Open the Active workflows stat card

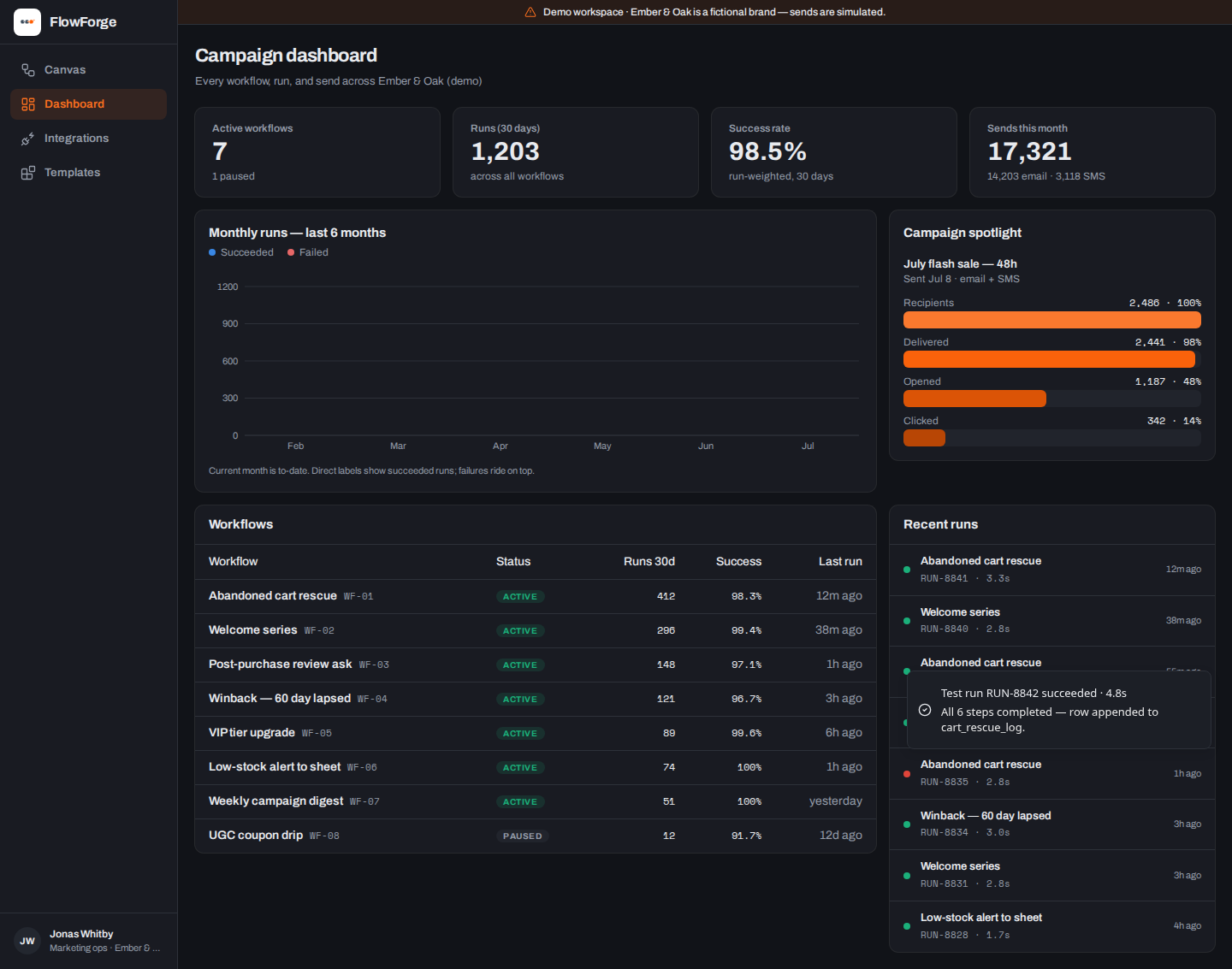click(x=317, y=152)
